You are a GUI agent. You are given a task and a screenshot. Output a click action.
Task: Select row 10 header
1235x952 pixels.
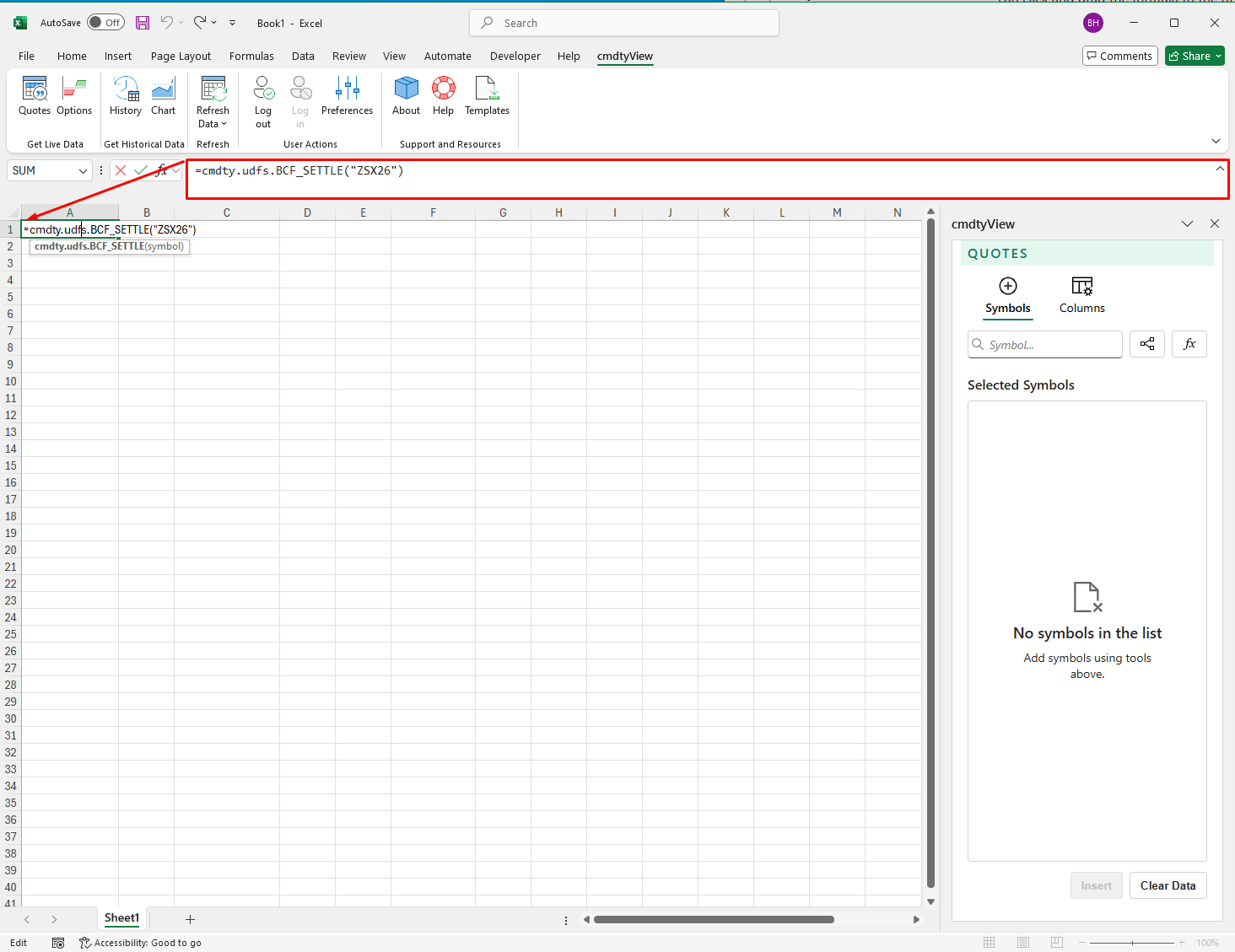pos(10,381)
